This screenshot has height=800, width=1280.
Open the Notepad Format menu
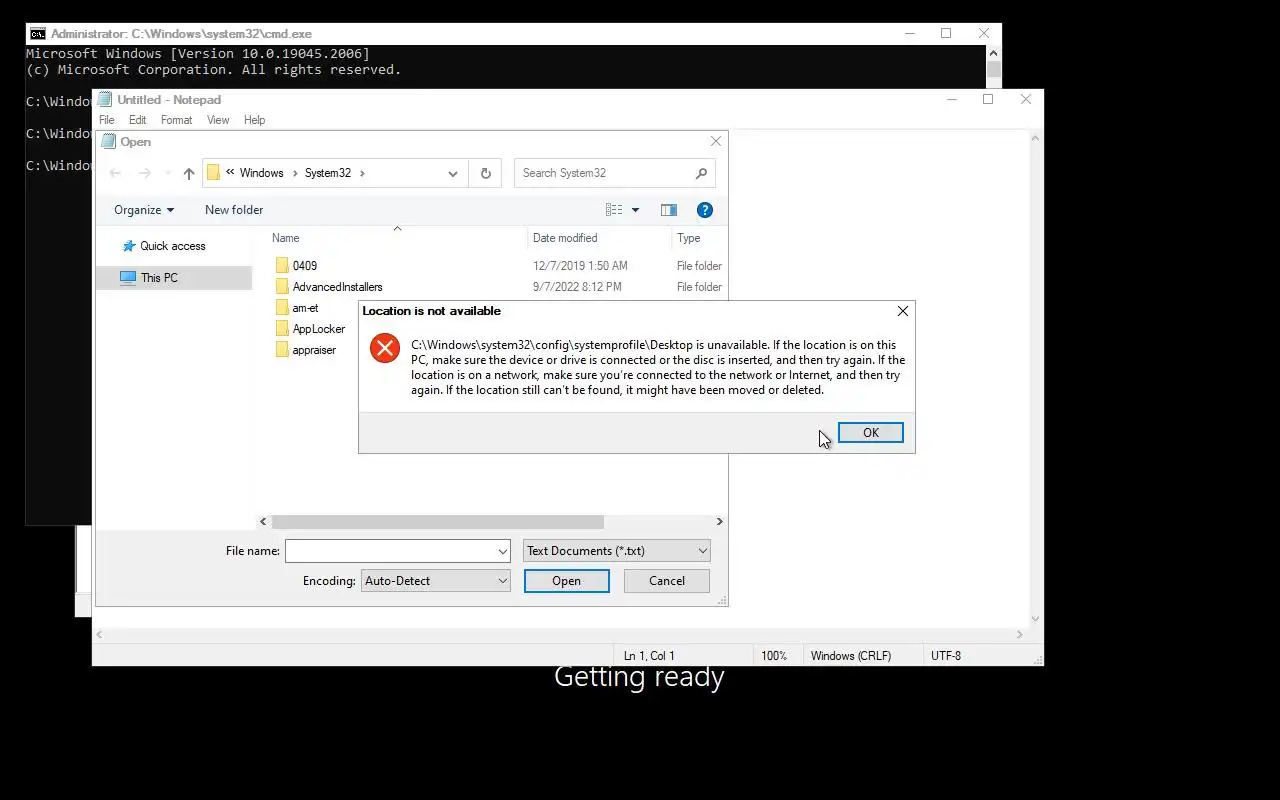(x=176, y=120)
